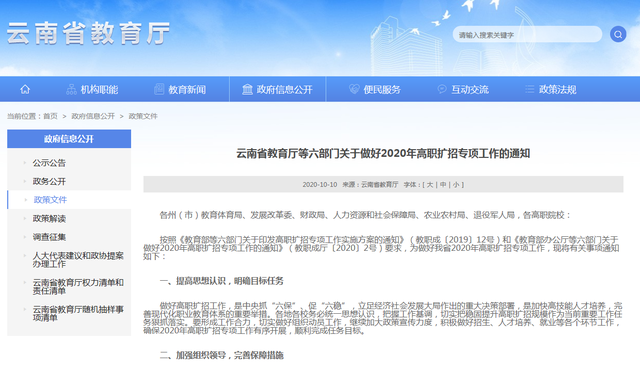Focus the keyword search input field
640x370 pixels.
527,35
